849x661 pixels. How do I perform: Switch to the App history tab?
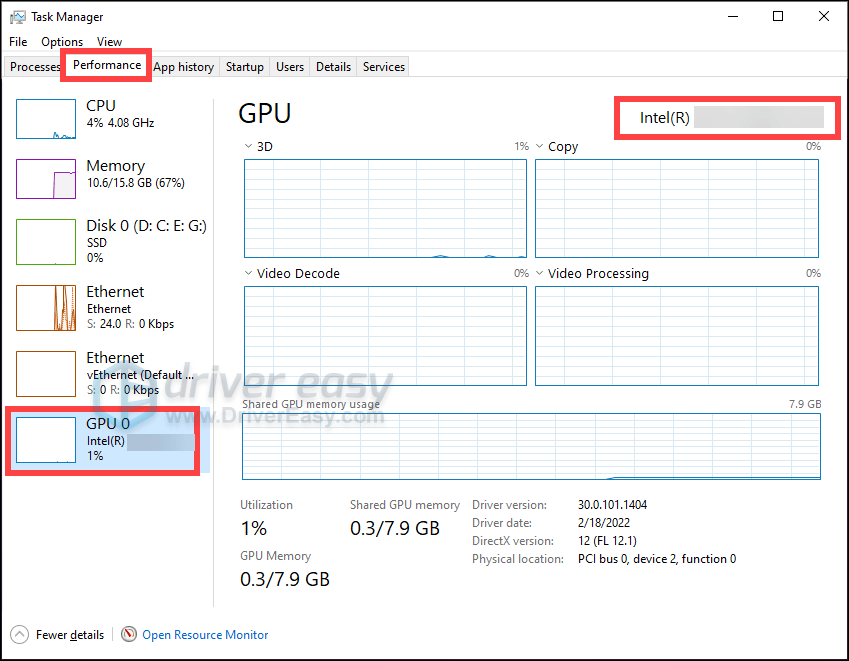[x=183, y=67]
